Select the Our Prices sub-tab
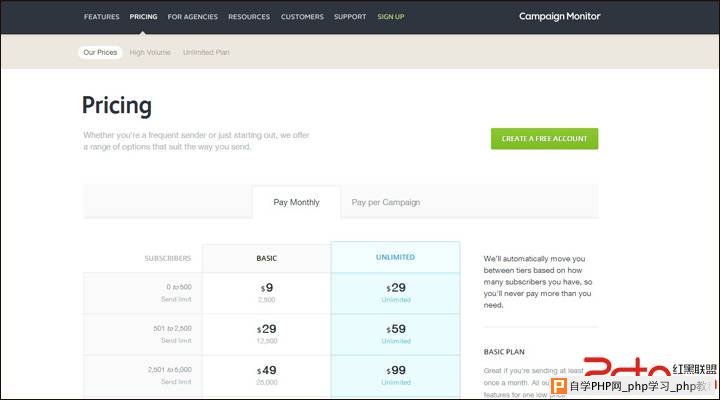This screenshot has height=400, width=720. coord(100,52)
